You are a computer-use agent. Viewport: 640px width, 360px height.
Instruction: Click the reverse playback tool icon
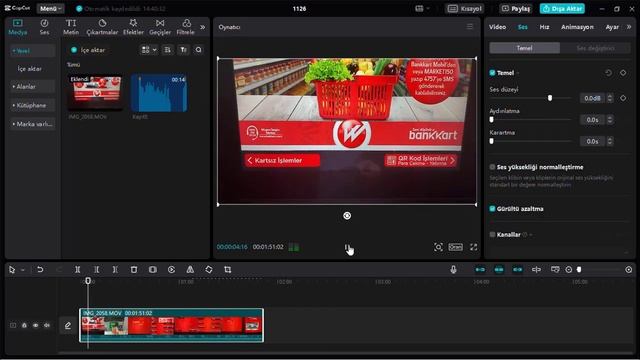[171, 269]
